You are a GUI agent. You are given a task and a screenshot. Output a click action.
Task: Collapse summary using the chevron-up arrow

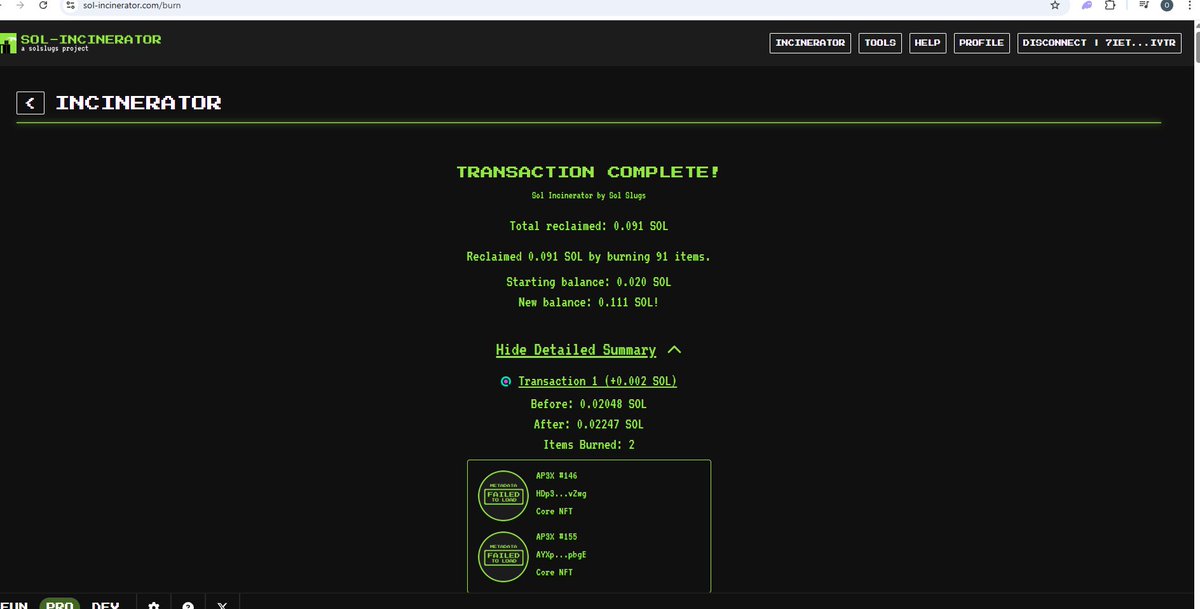click(x=674, y=350)
